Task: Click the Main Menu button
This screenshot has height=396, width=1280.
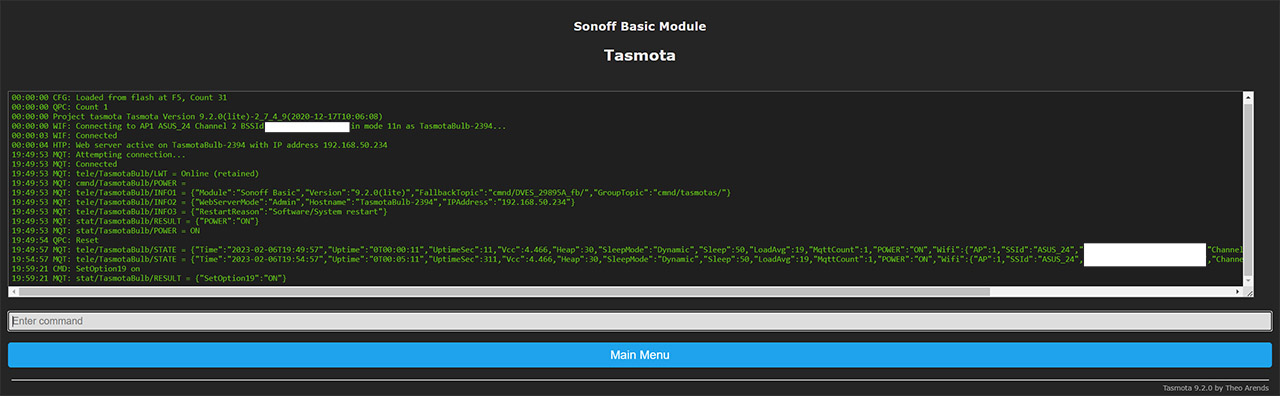Action: tap(640, 355)
